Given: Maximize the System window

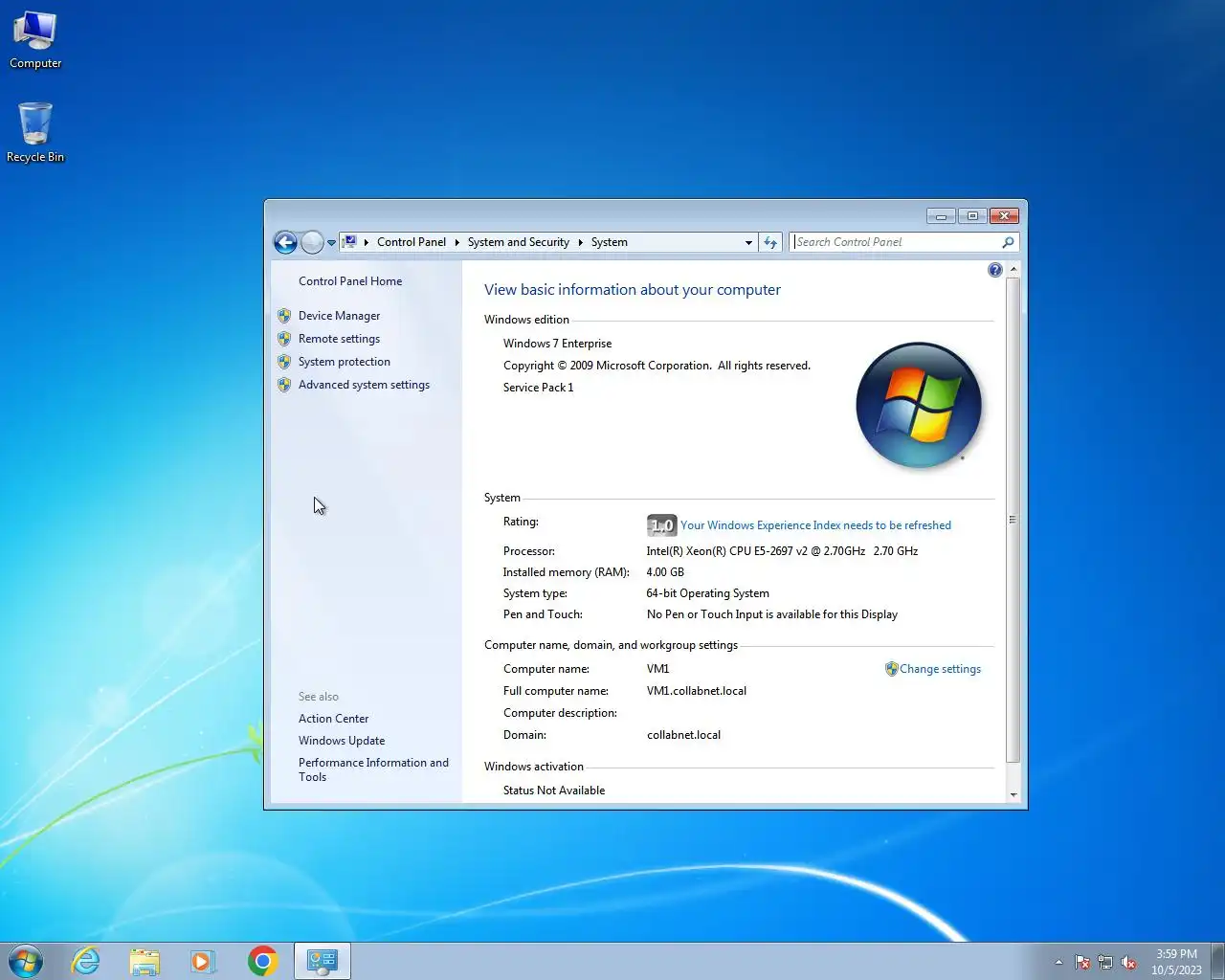Looking at the screenshot, I should pos(972,216).
